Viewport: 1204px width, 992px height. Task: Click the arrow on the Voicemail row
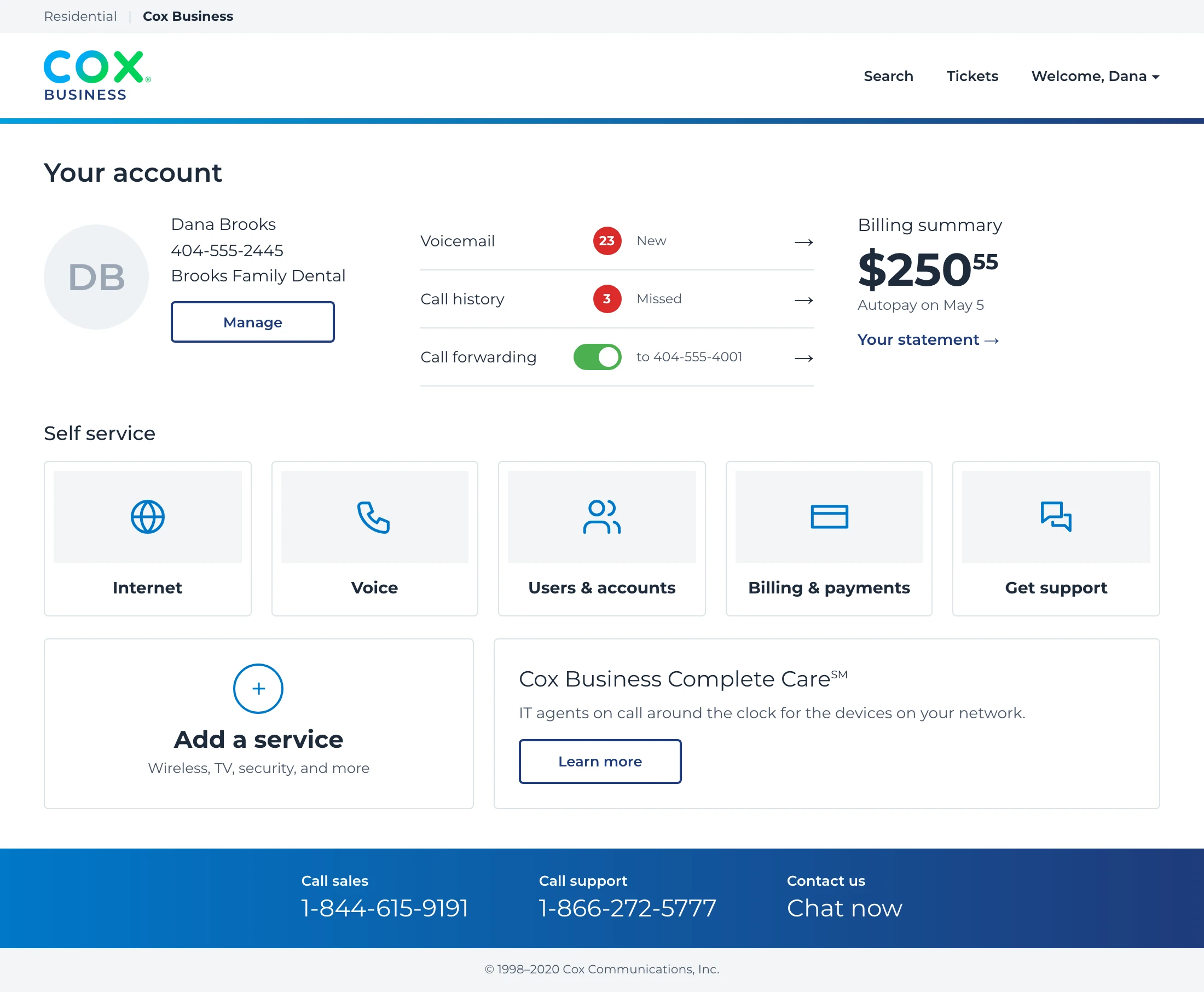[x=803, y=243]
